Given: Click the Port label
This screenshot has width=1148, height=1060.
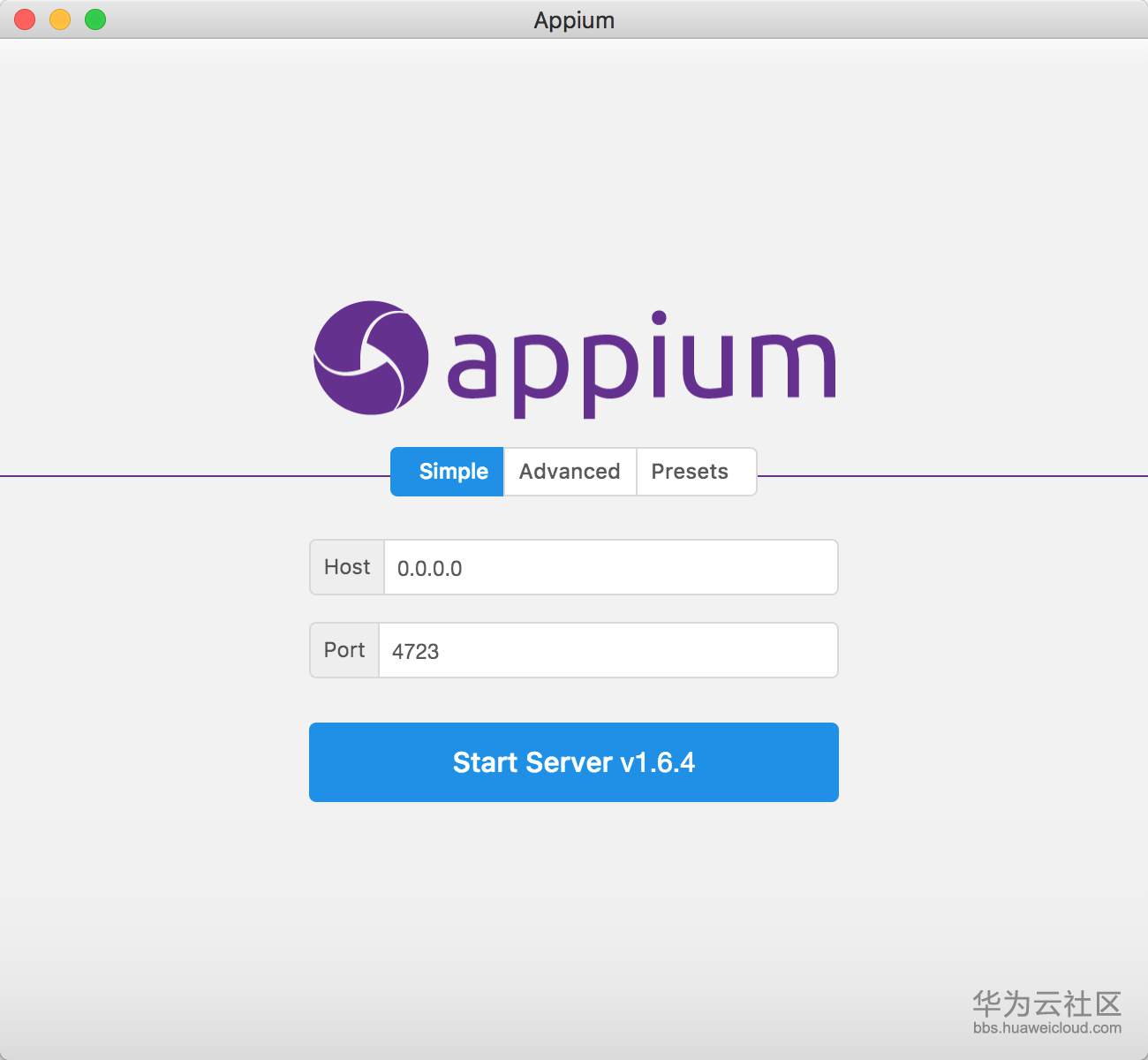Looking at the screenshot, I should (344, 650).
